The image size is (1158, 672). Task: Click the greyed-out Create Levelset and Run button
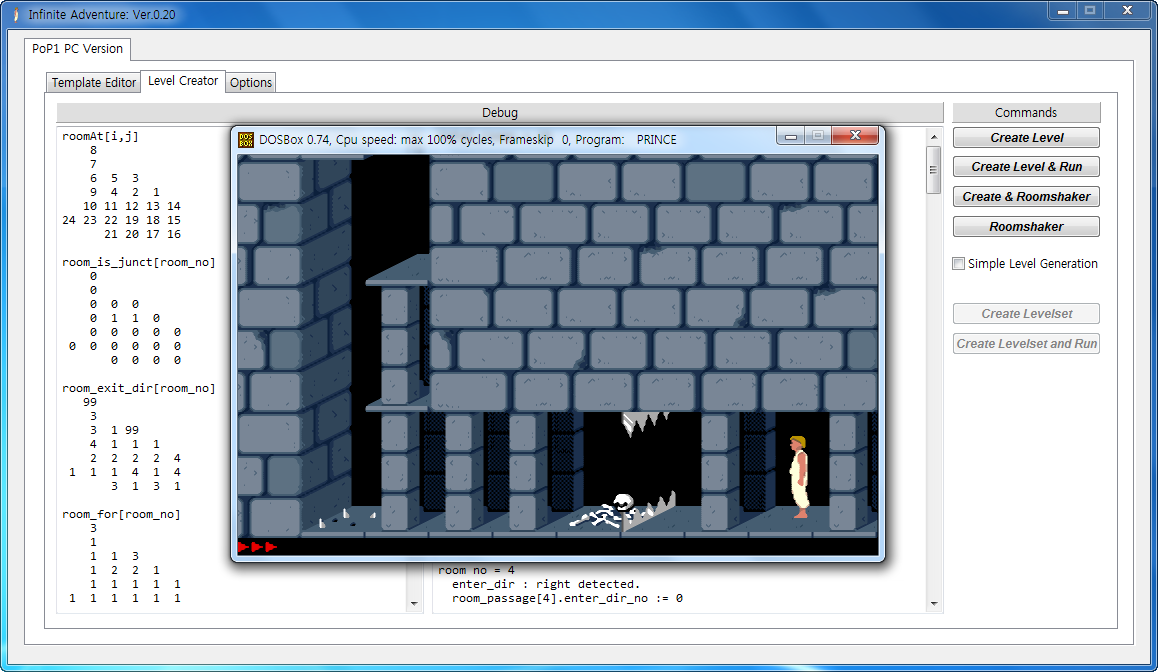(x=1026, y=343)
